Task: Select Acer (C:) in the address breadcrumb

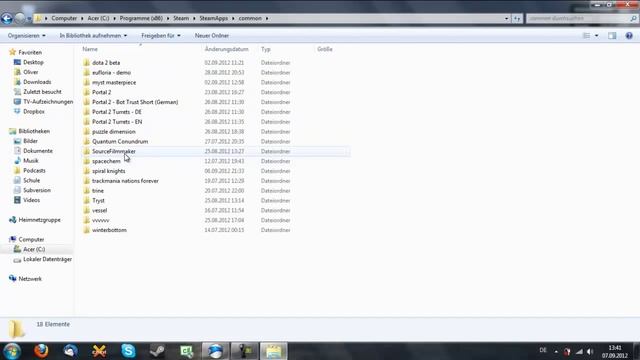Action: [x=98, y=18]
